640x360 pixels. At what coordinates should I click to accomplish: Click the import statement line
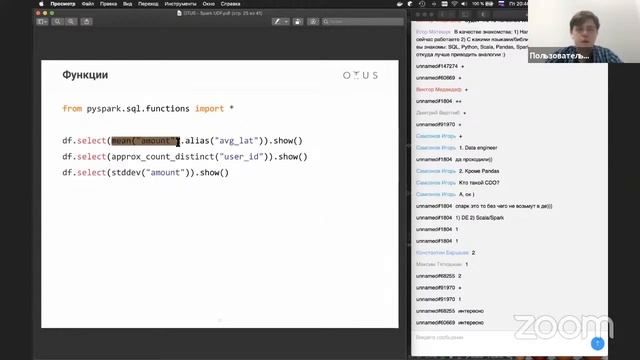(148, 109)
